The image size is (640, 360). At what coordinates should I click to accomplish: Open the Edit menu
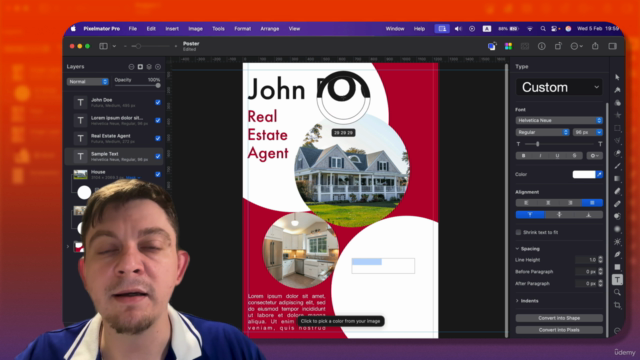click(x=151, y=29)
